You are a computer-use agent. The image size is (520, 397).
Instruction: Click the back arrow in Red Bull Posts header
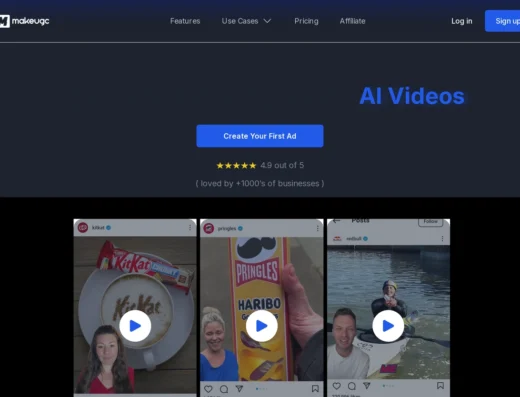336,221
